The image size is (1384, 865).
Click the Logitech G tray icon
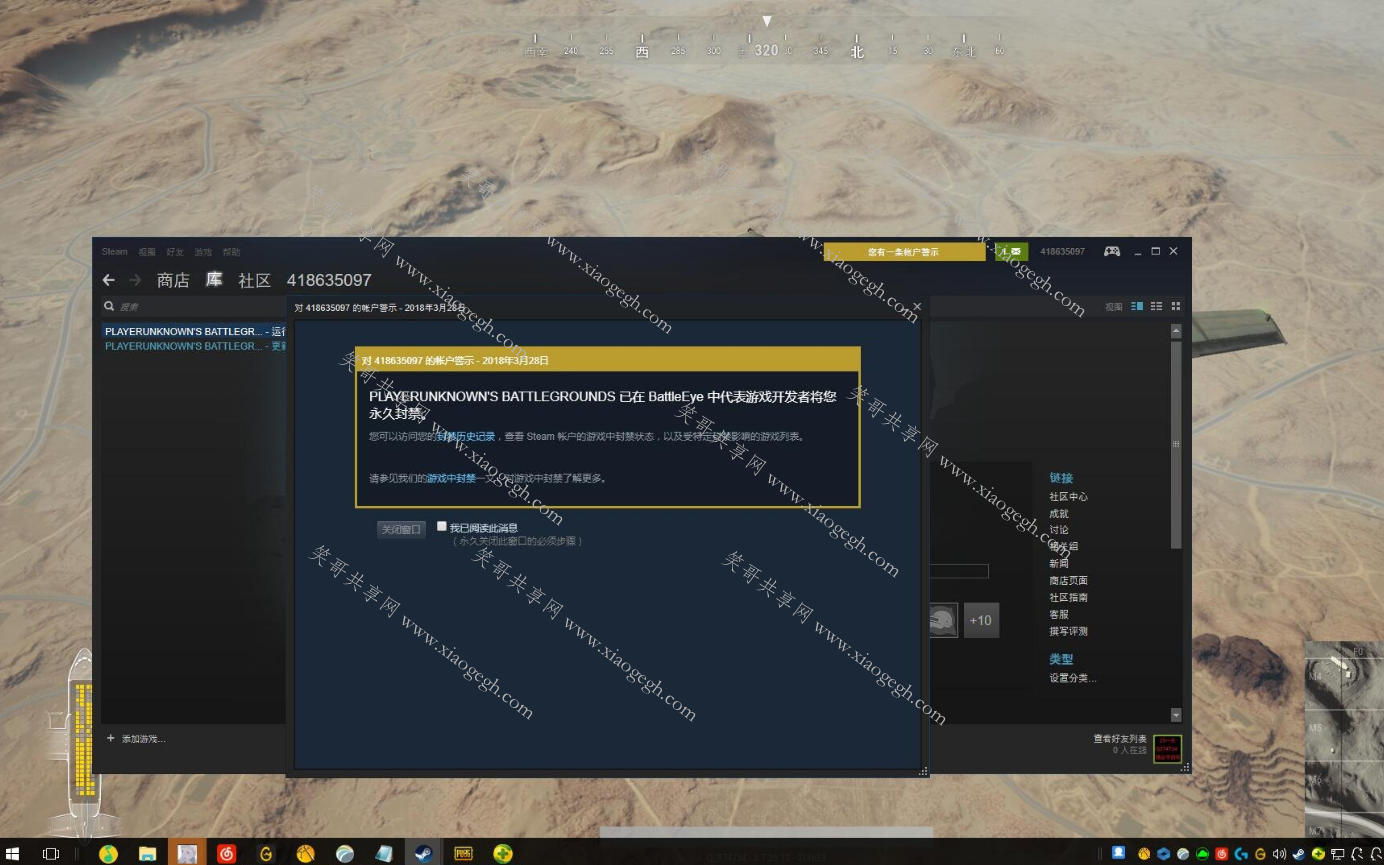click(x=1241, y=854)
